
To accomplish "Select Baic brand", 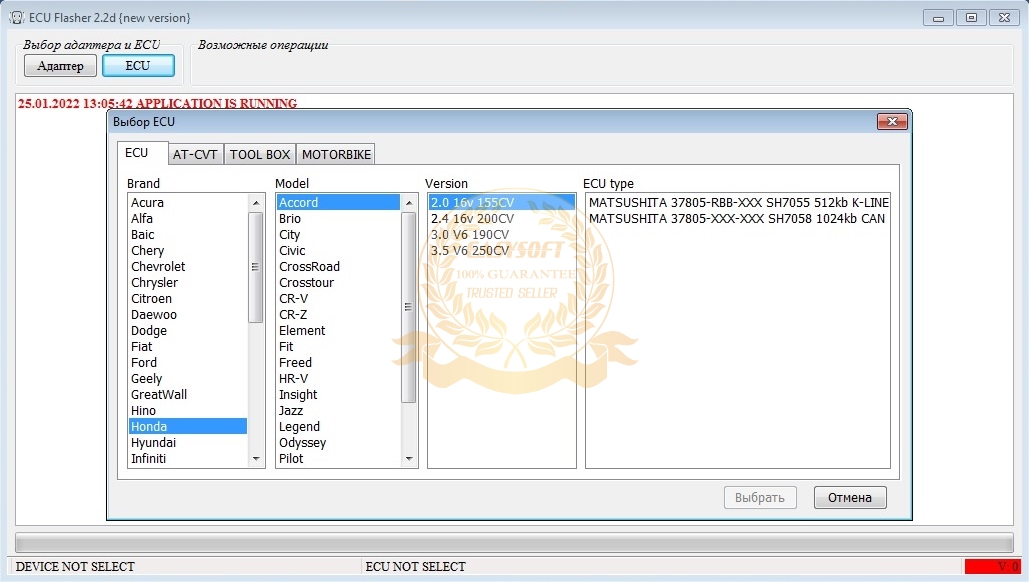I will coord(188,234).
